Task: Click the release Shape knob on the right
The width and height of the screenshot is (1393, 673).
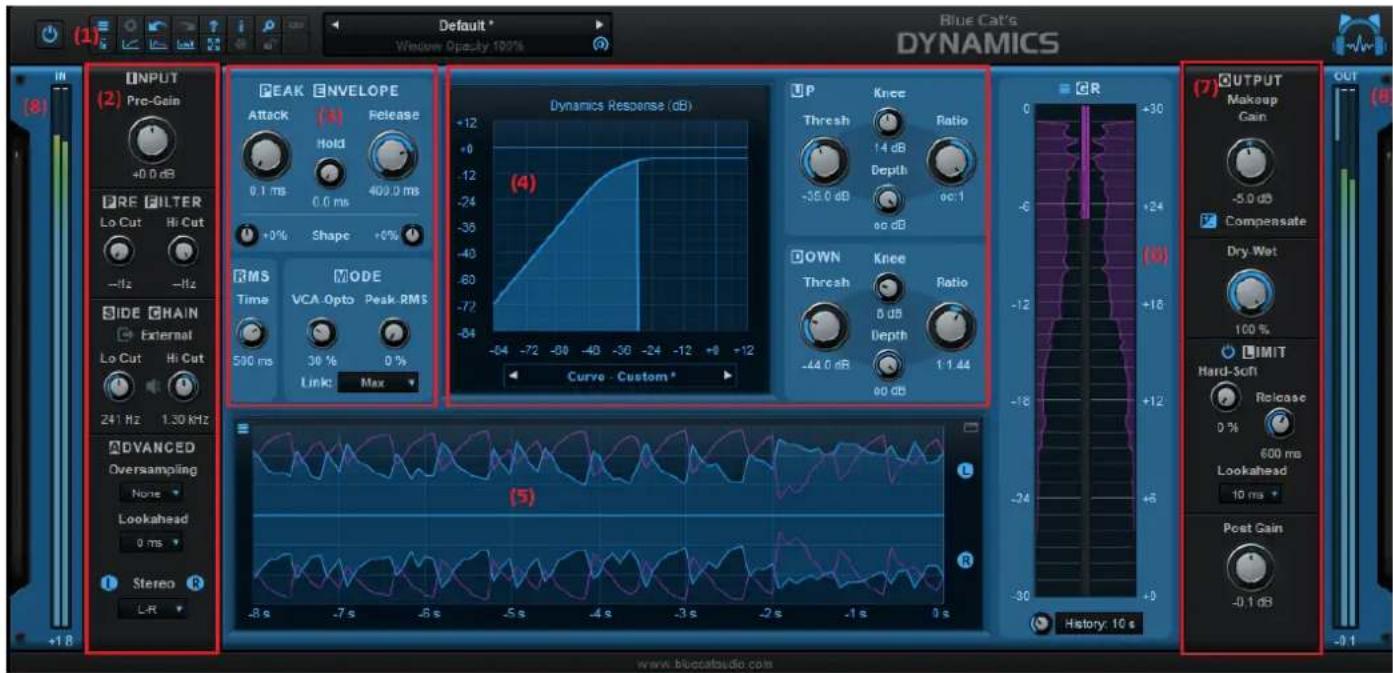Action: tap(414, 235)
